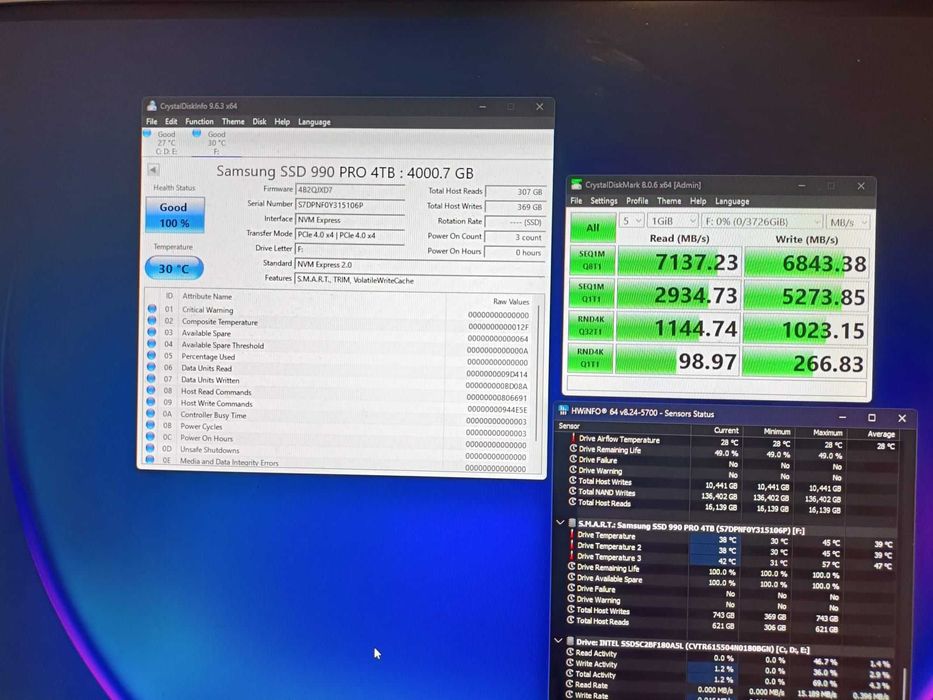Viewport: 933px width, 700px height.
Task: Click the Serial Number field
Action: tap(350, 205)
